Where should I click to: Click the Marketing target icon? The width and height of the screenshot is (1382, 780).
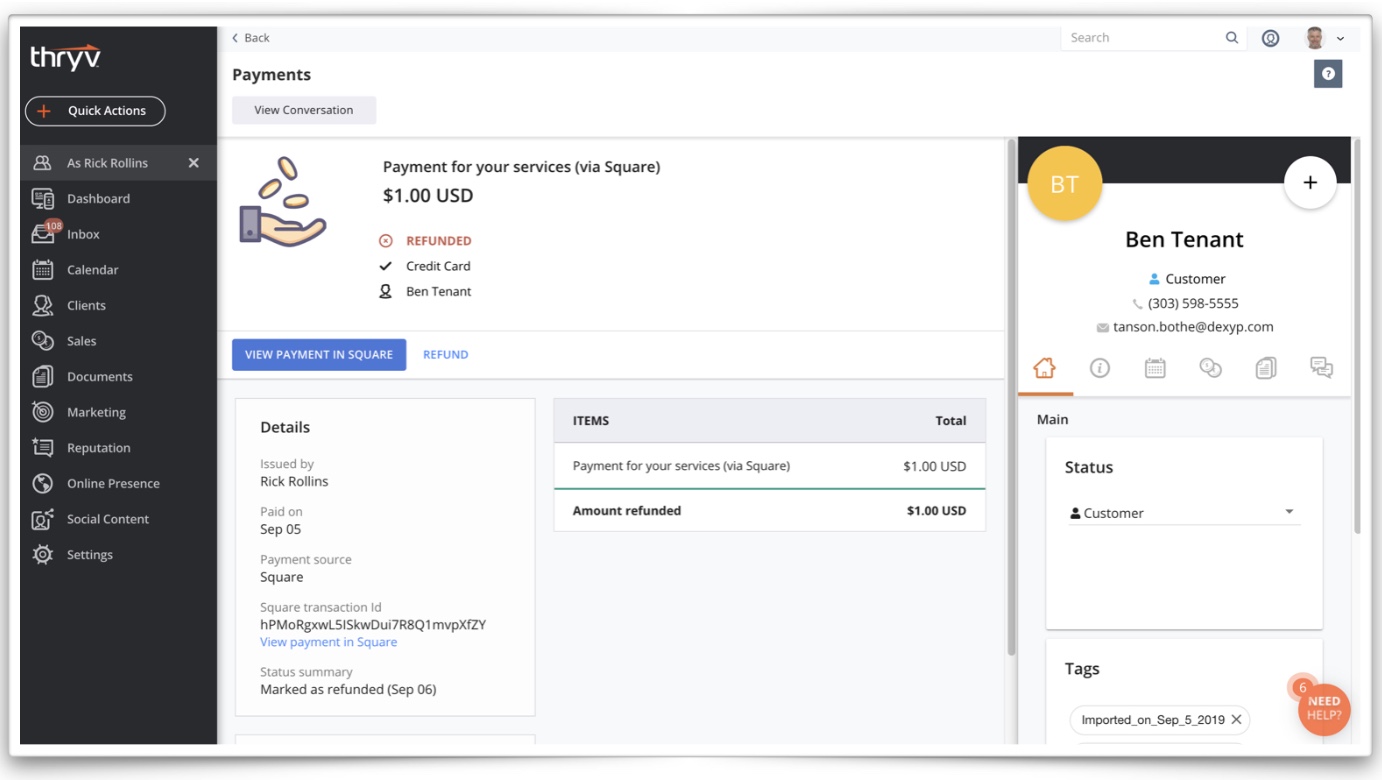tap(43, 412)
